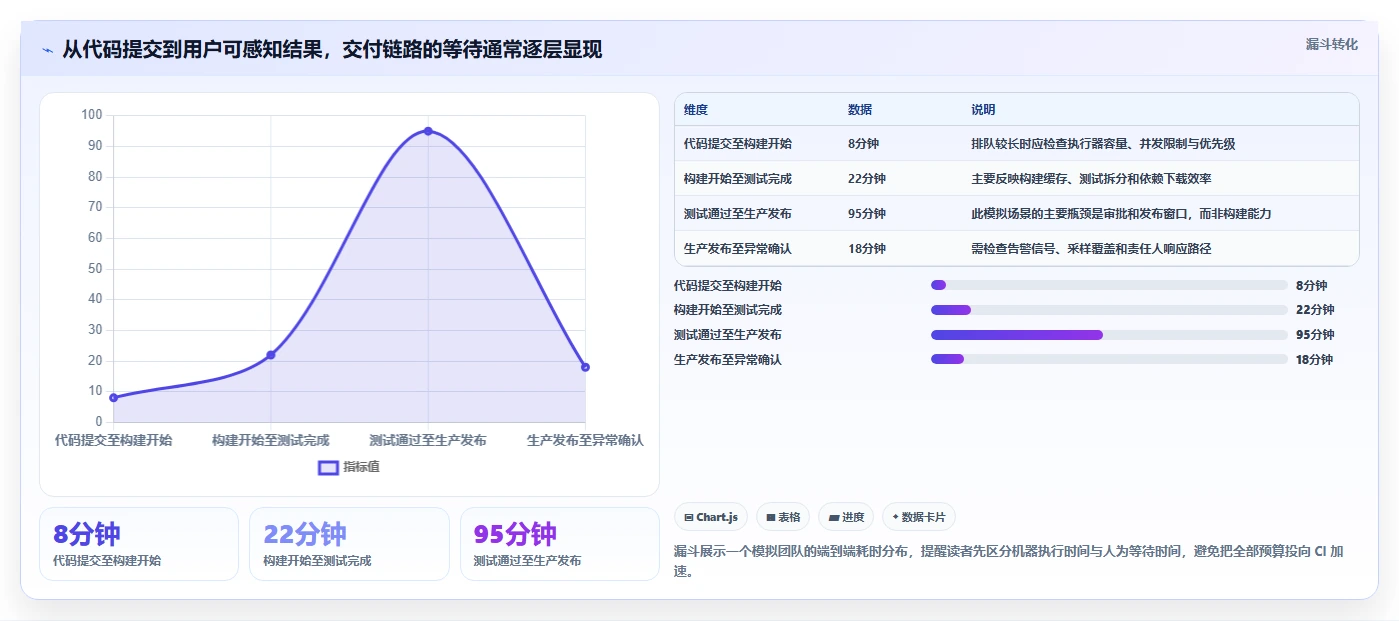
Task: Click the 构建开始至测试完成 progress bar
Action: click(1109, 310)
